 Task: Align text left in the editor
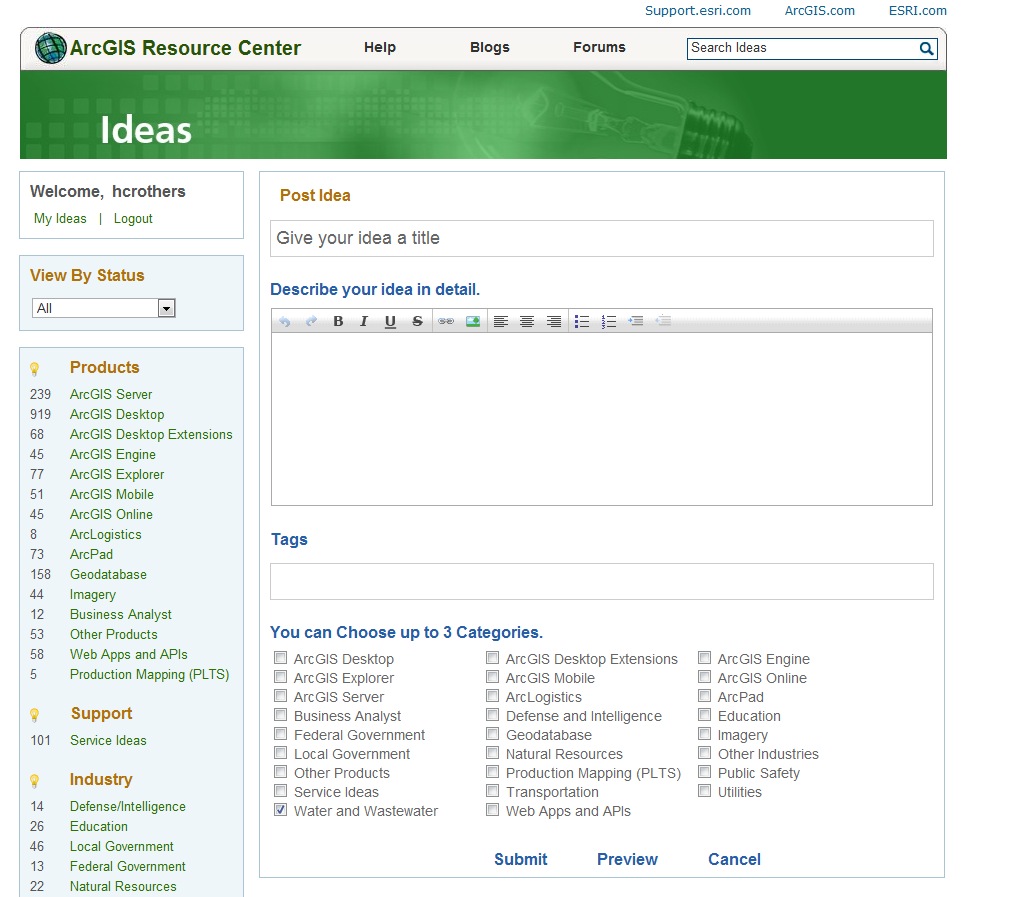point(500,321)
